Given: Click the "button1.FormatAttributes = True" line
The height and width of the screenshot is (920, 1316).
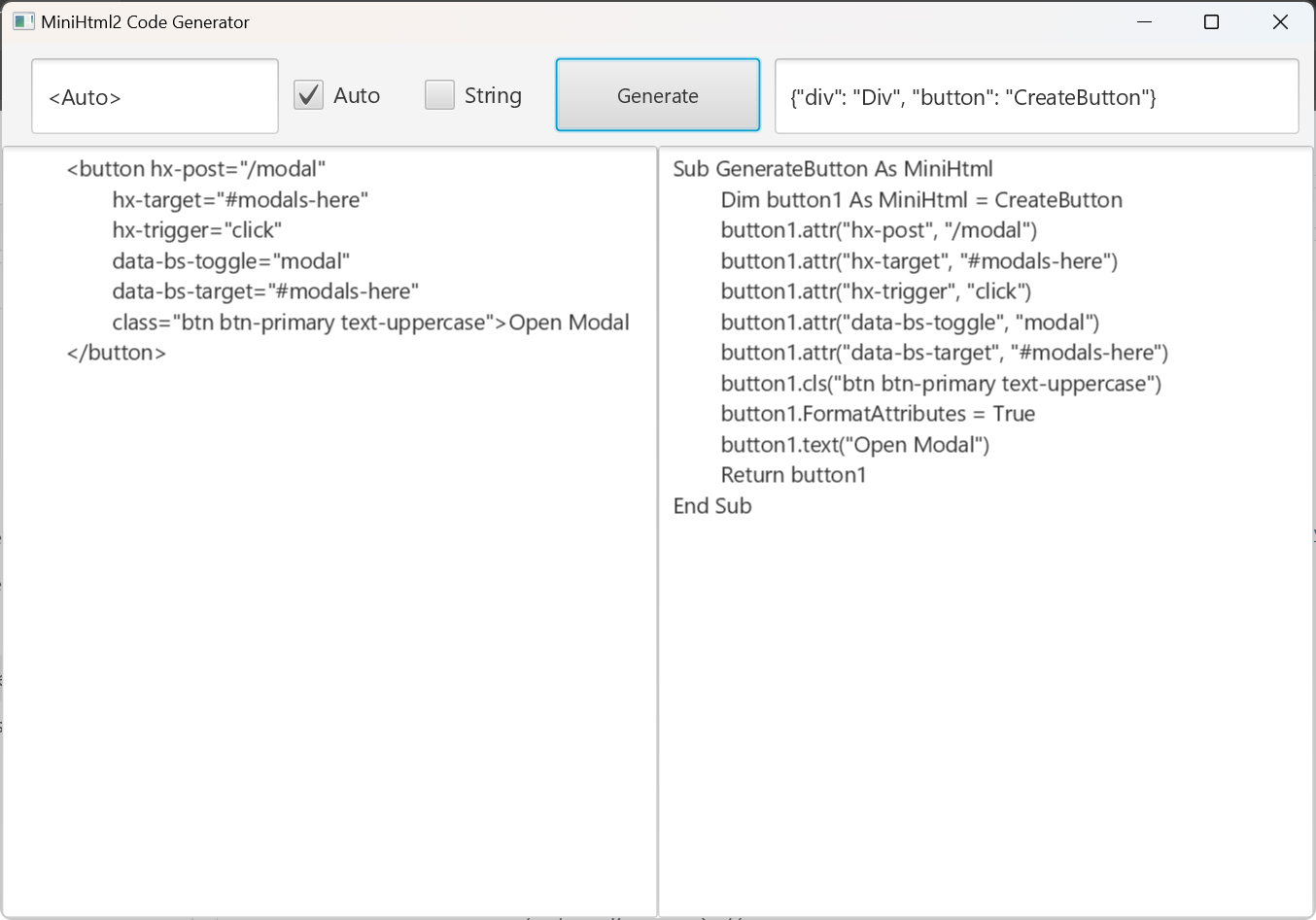Looking at the screenshot, I should point(877,414).
